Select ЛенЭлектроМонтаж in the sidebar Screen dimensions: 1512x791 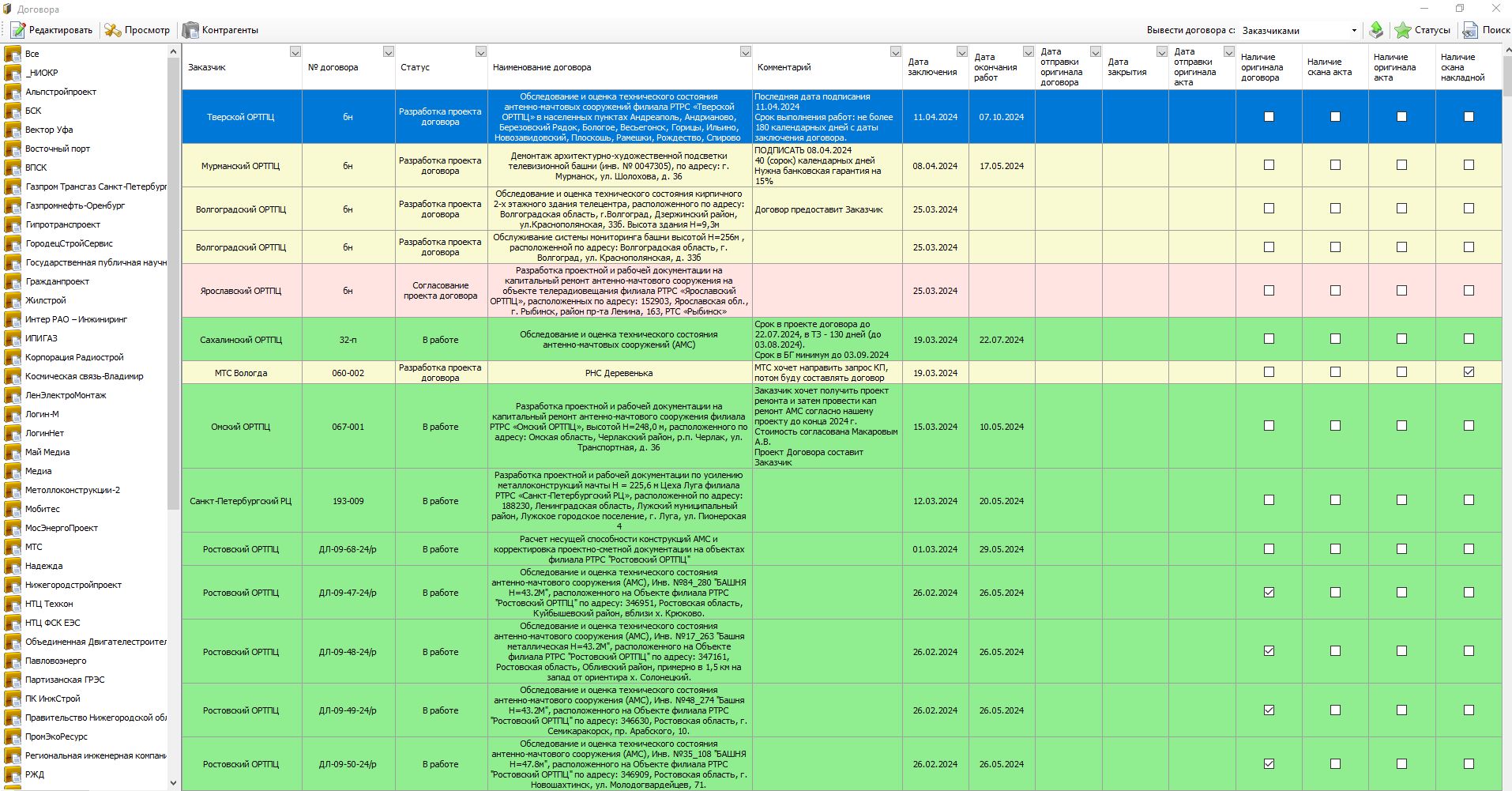[66, 395]
